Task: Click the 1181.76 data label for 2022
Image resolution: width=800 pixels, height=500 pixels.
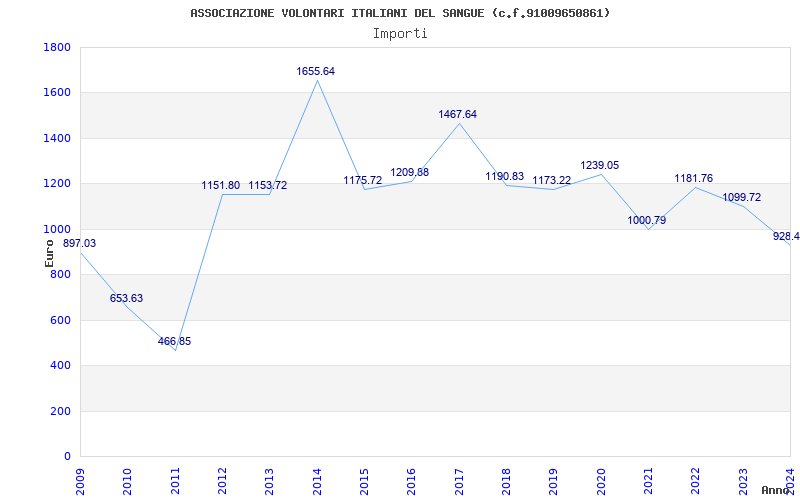Action: [693, 179]
